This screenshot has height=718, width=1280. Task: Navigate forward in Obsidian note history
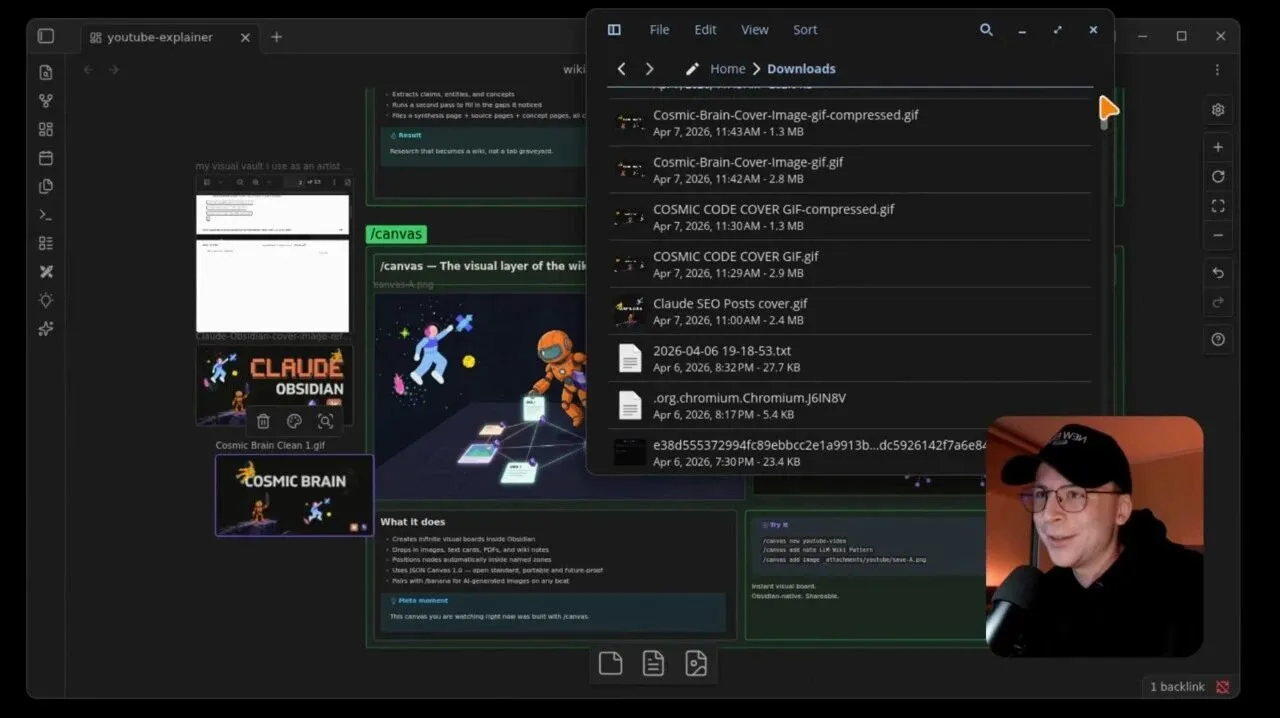pyautogui.click(x=114, y=70)
